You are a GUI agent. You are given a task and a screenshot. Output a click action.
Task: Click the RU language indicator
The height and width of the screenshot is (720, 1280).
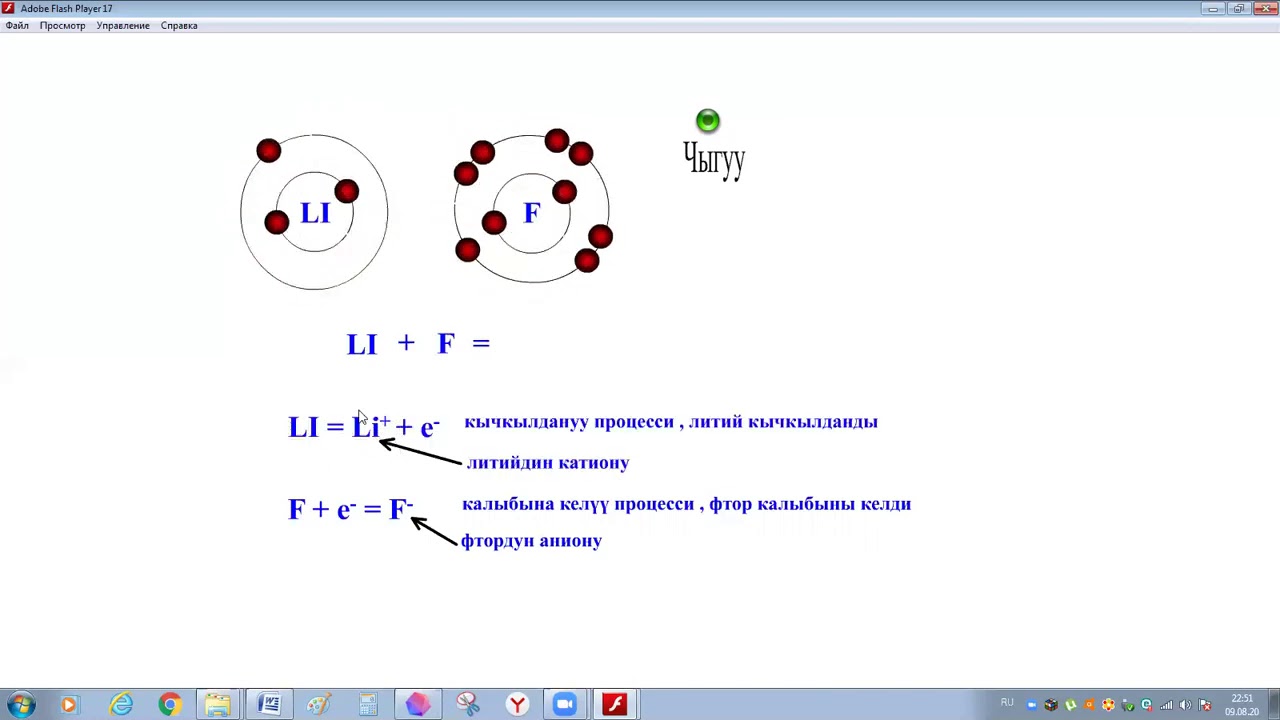pyautogui.click(x=1007, y=702)
